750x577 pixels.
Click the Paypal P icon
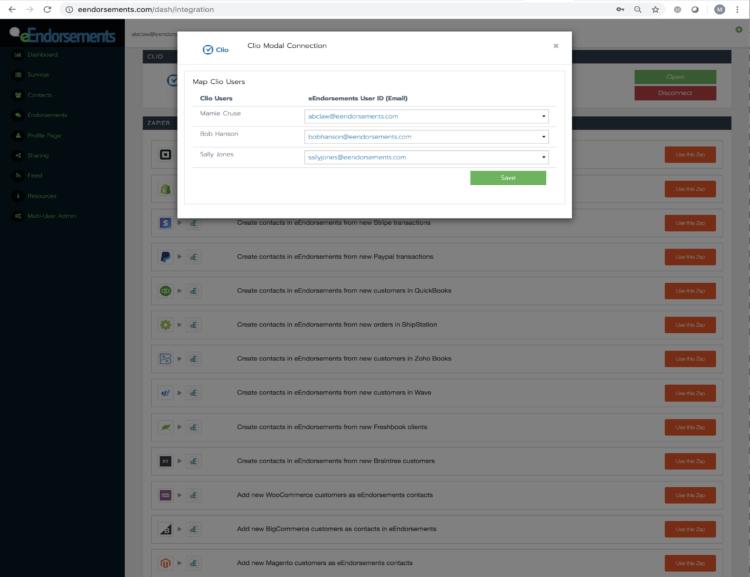pos(165,257)
